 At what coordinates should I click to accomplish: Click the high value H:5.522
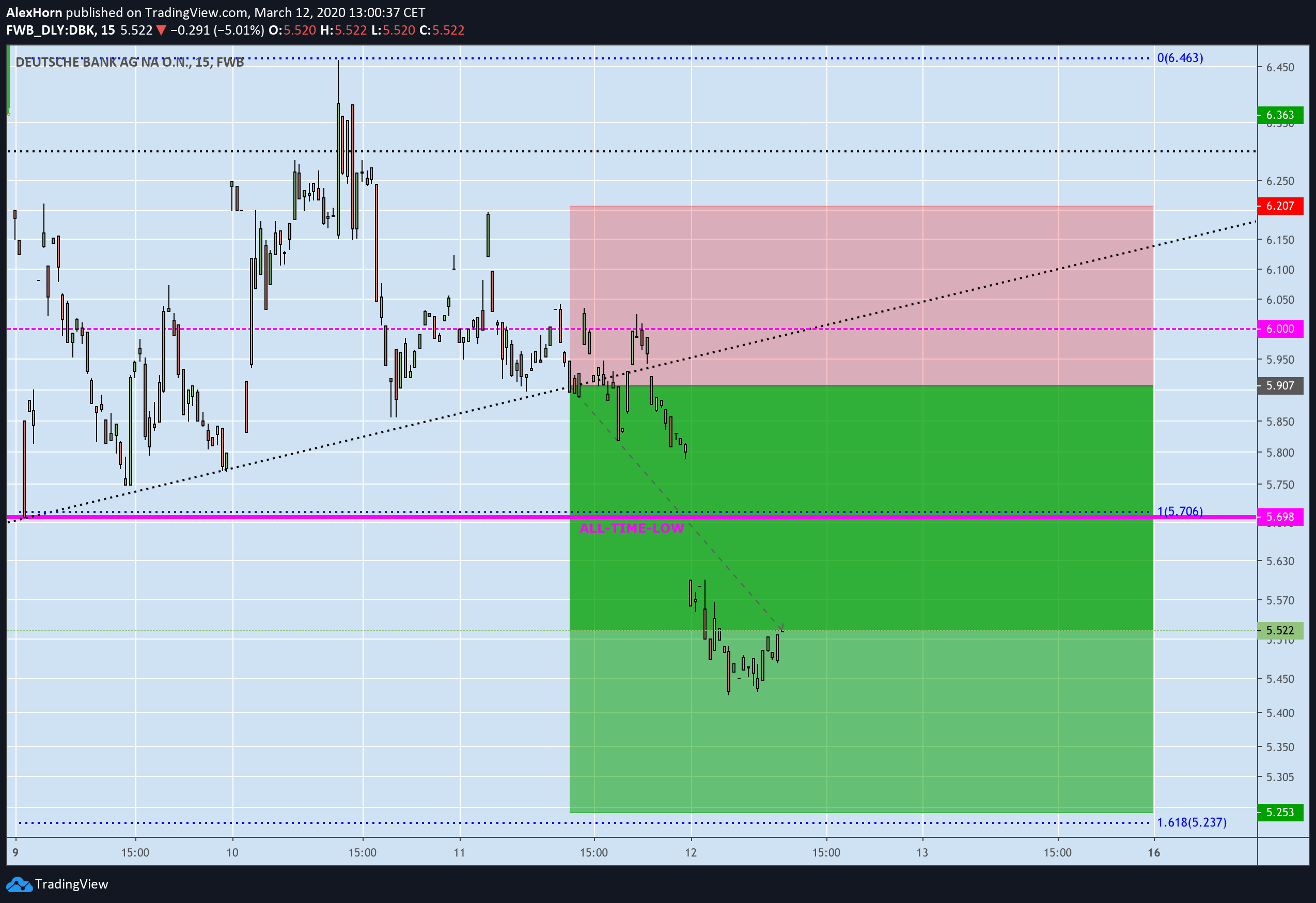[344, 30]
